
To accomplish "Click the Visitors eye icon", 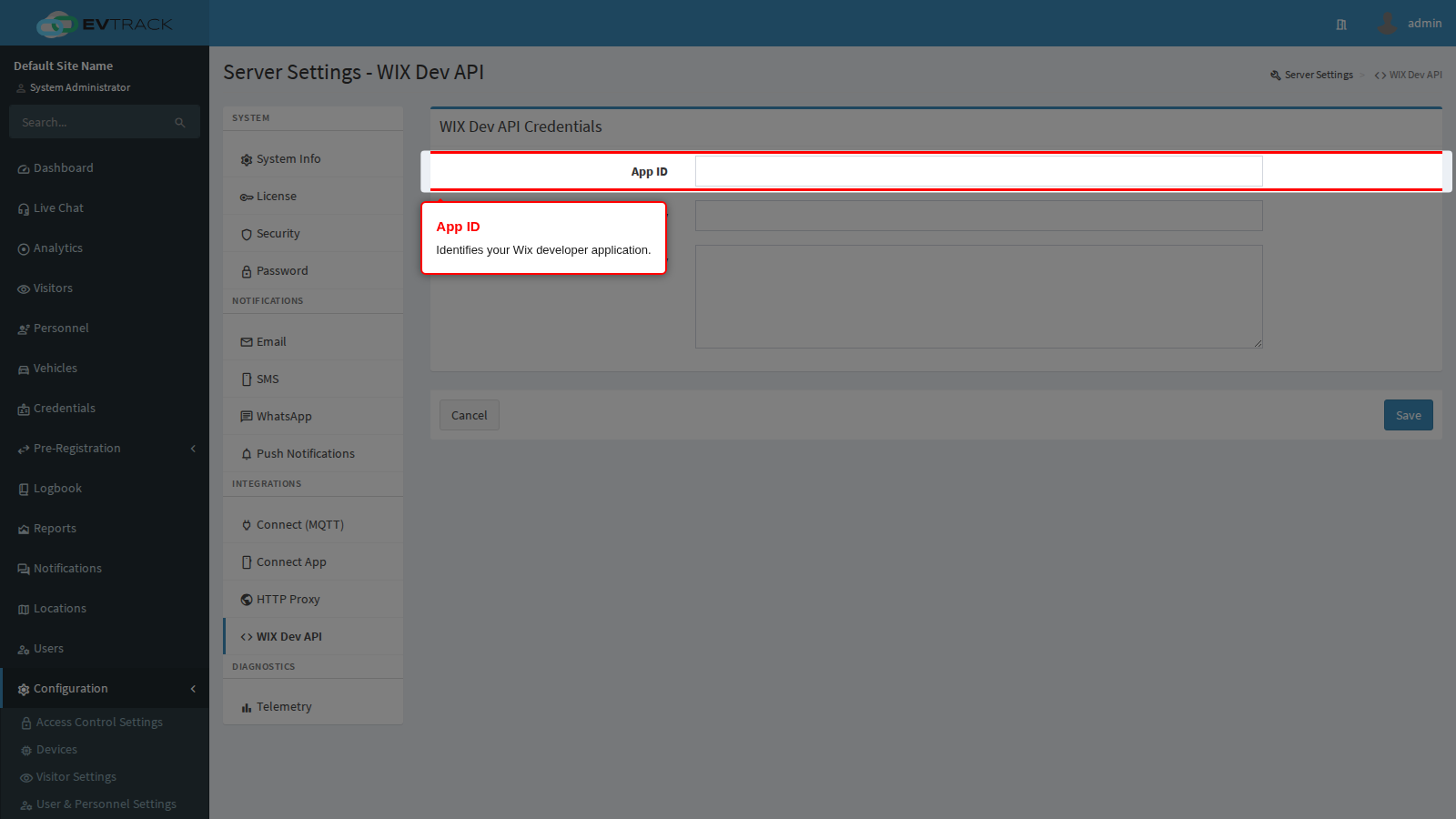I will (x=24, y=289).
